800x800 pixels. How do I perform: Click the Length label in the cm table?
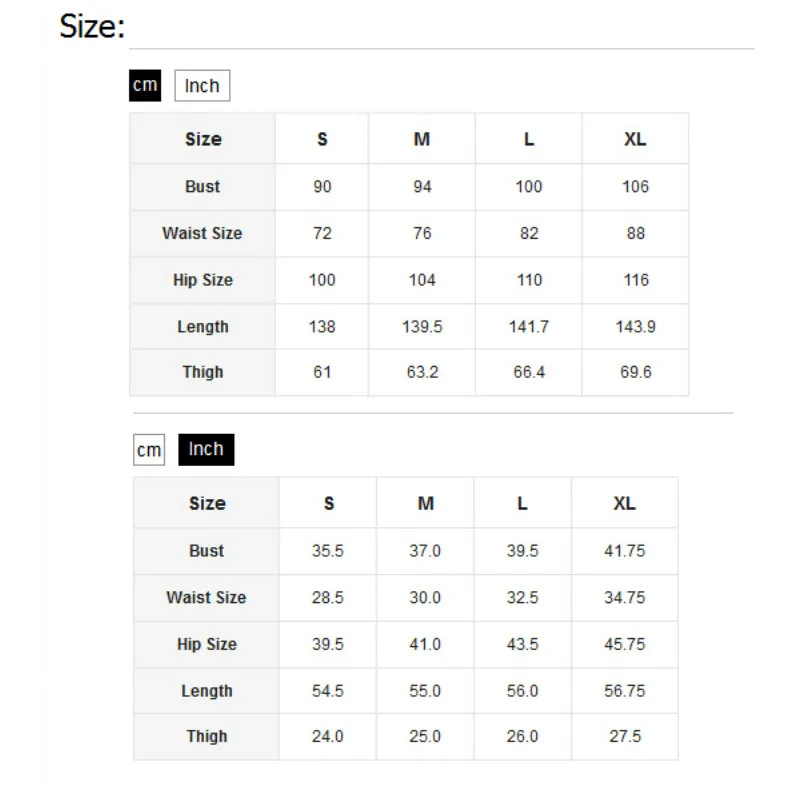(203, 327)
